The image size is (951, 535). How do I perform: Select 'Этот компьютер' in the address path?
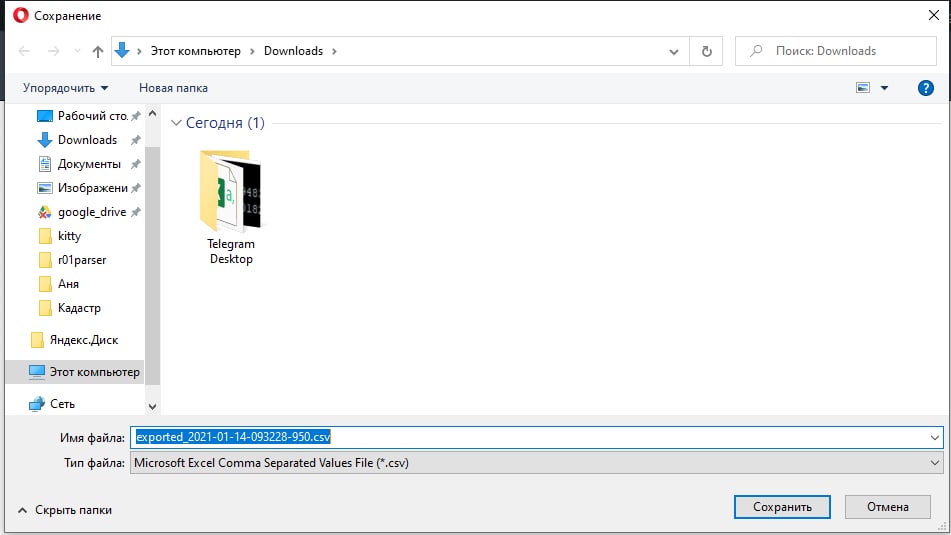[x=195, y=51]
